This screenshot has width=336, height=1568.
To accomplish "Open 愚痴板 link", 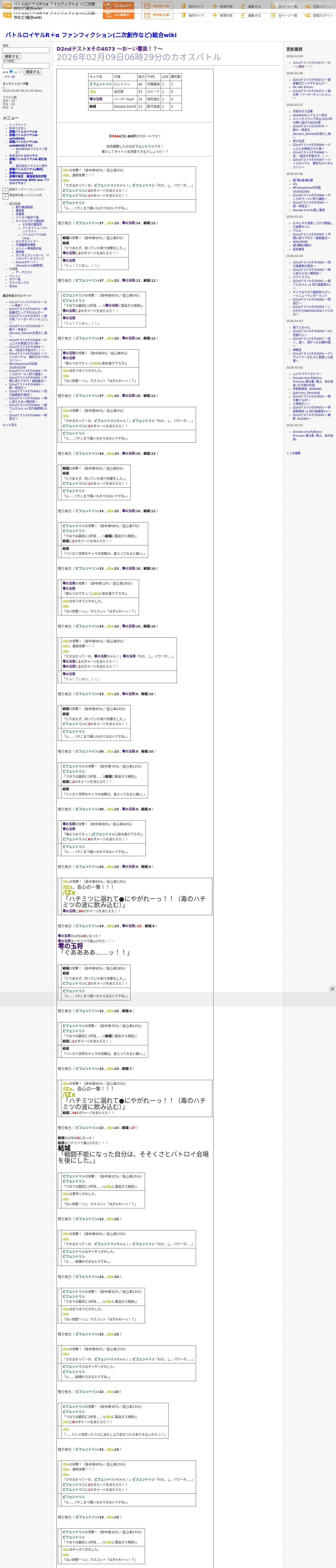I will click(20, 251).
